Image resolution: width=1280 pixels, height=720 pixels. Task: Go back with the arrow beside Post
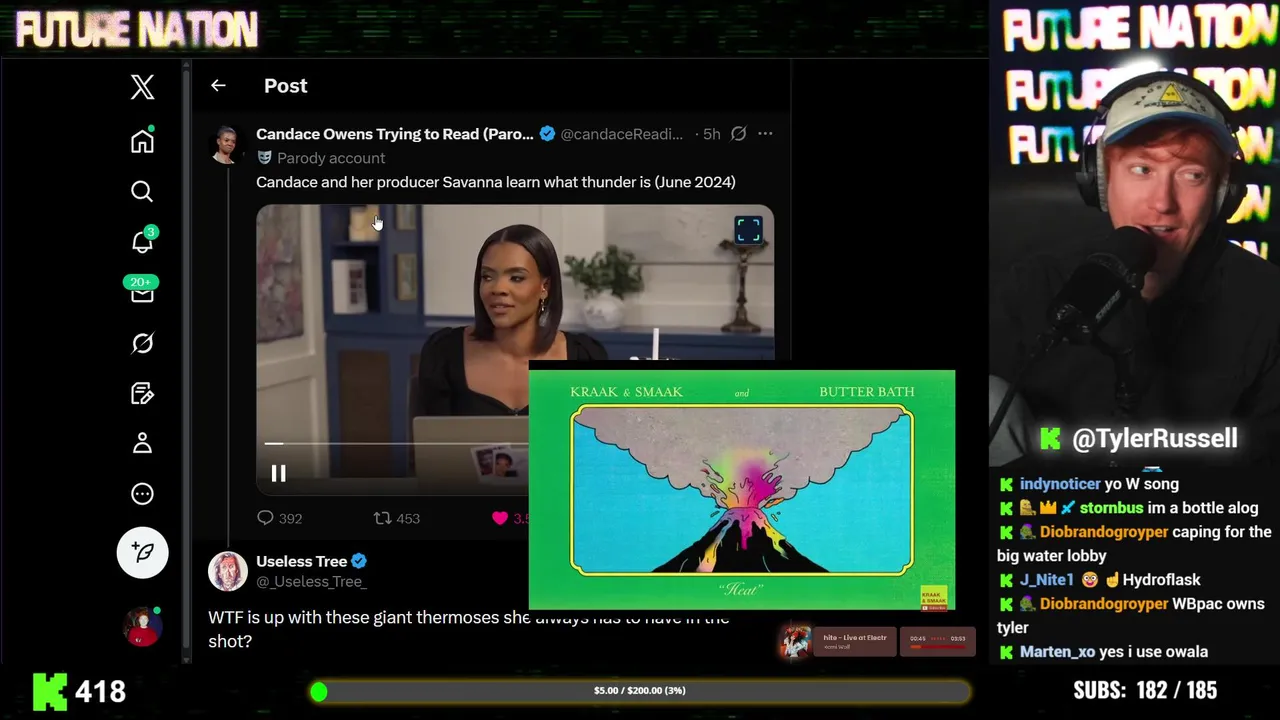click(x=218, y=86)
